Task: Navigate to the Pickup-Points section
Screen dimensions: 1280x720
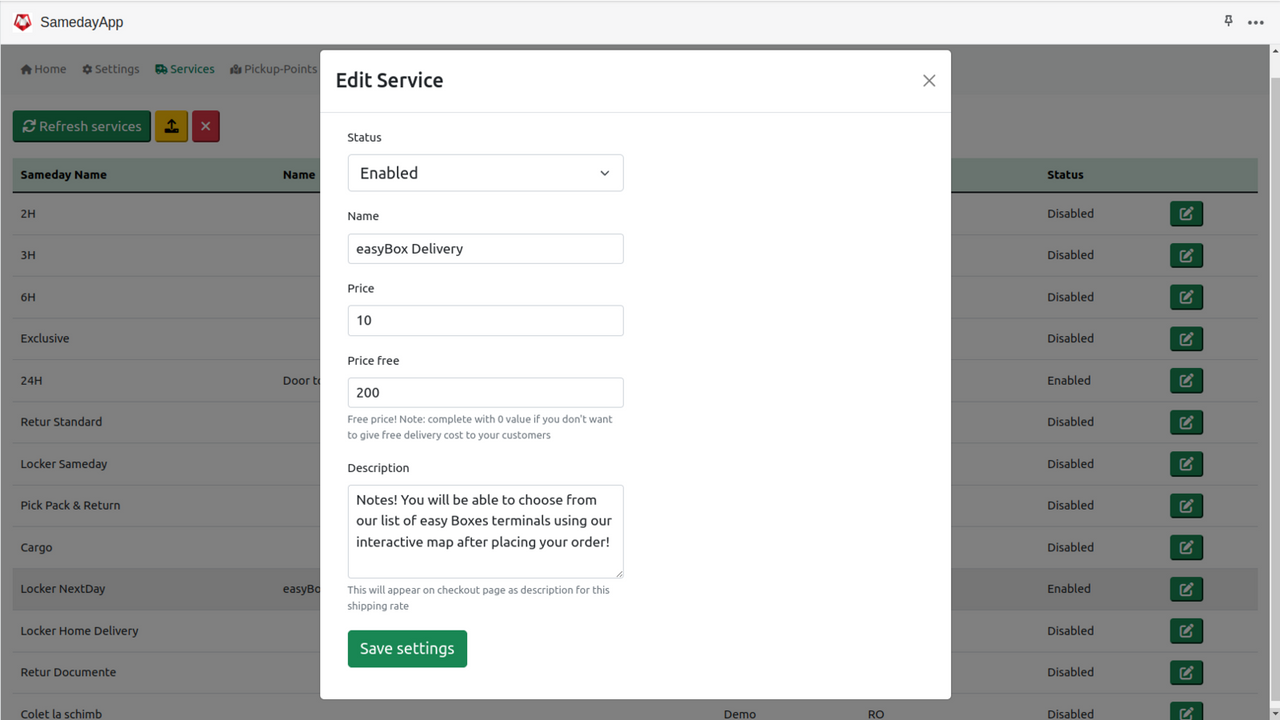Action: (x=273, y=69)
